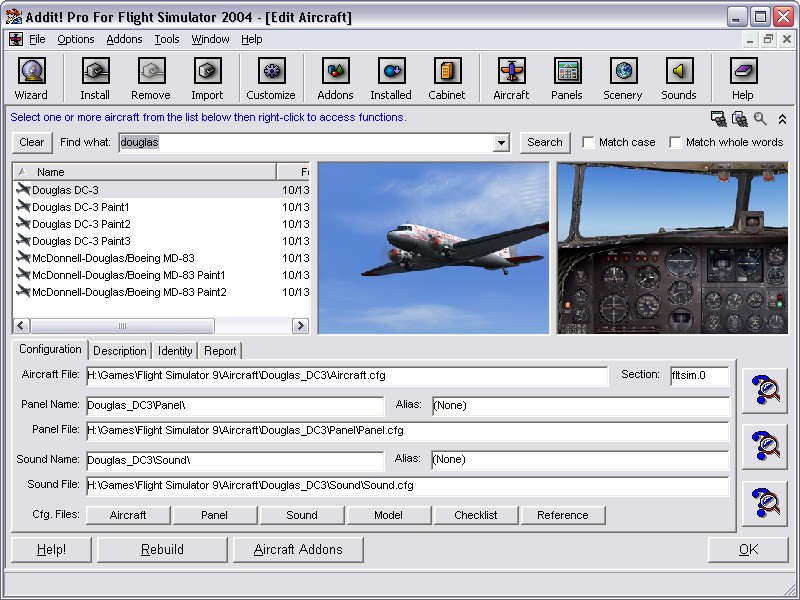This screenshot has width=800, height=600.
Task: Launch the Wizard toolbar icon
Action: tap(32, 71)
